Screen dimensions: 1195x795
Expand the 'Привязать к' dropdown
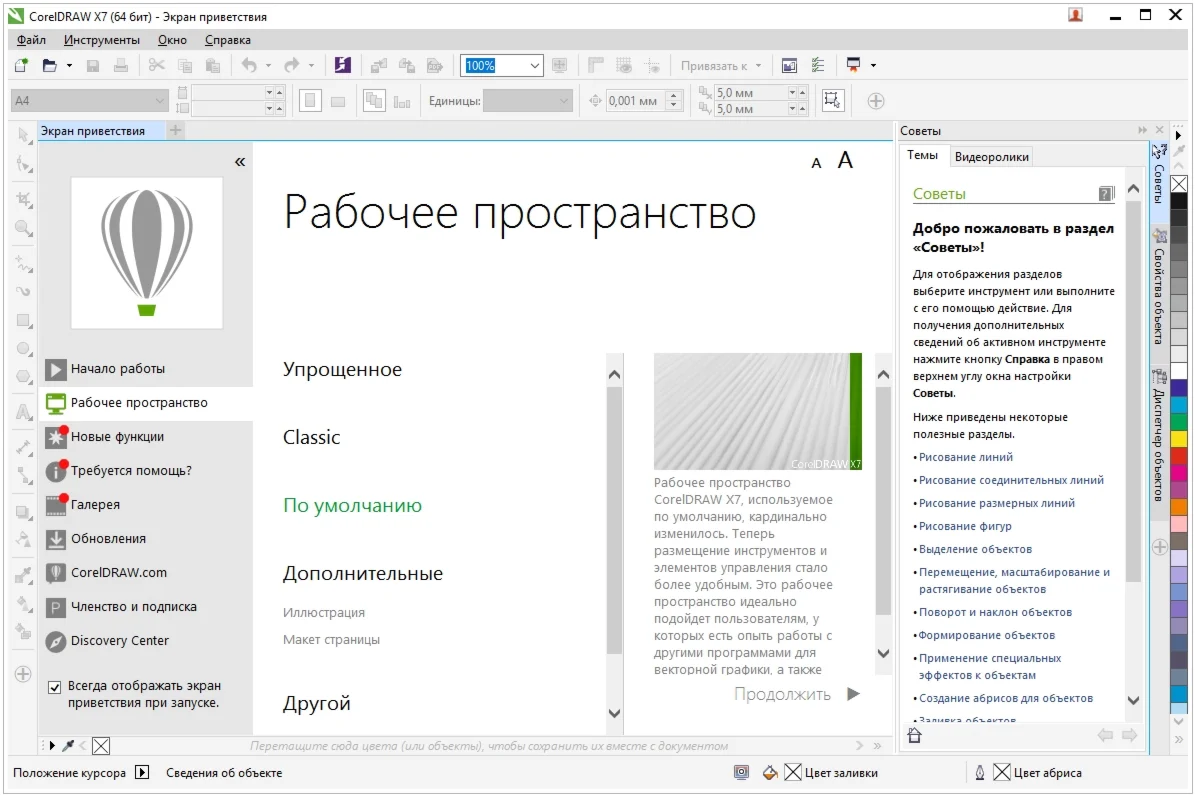[756, 64]
